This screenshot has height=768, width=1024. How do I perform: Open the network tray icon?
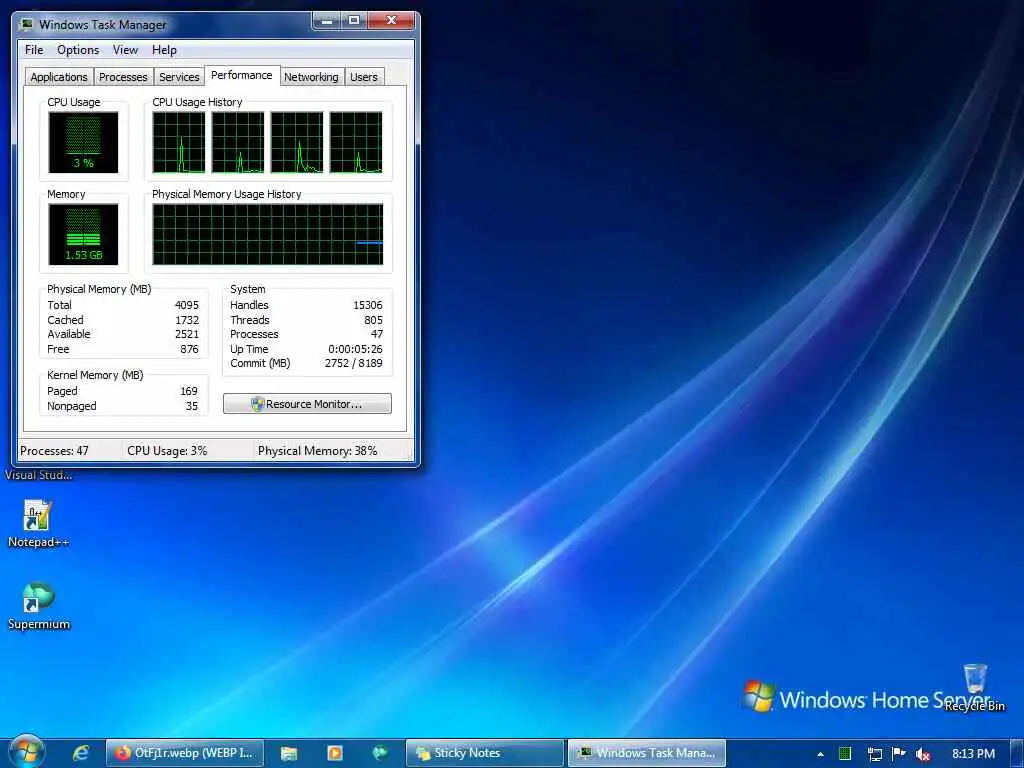(874, 754)
